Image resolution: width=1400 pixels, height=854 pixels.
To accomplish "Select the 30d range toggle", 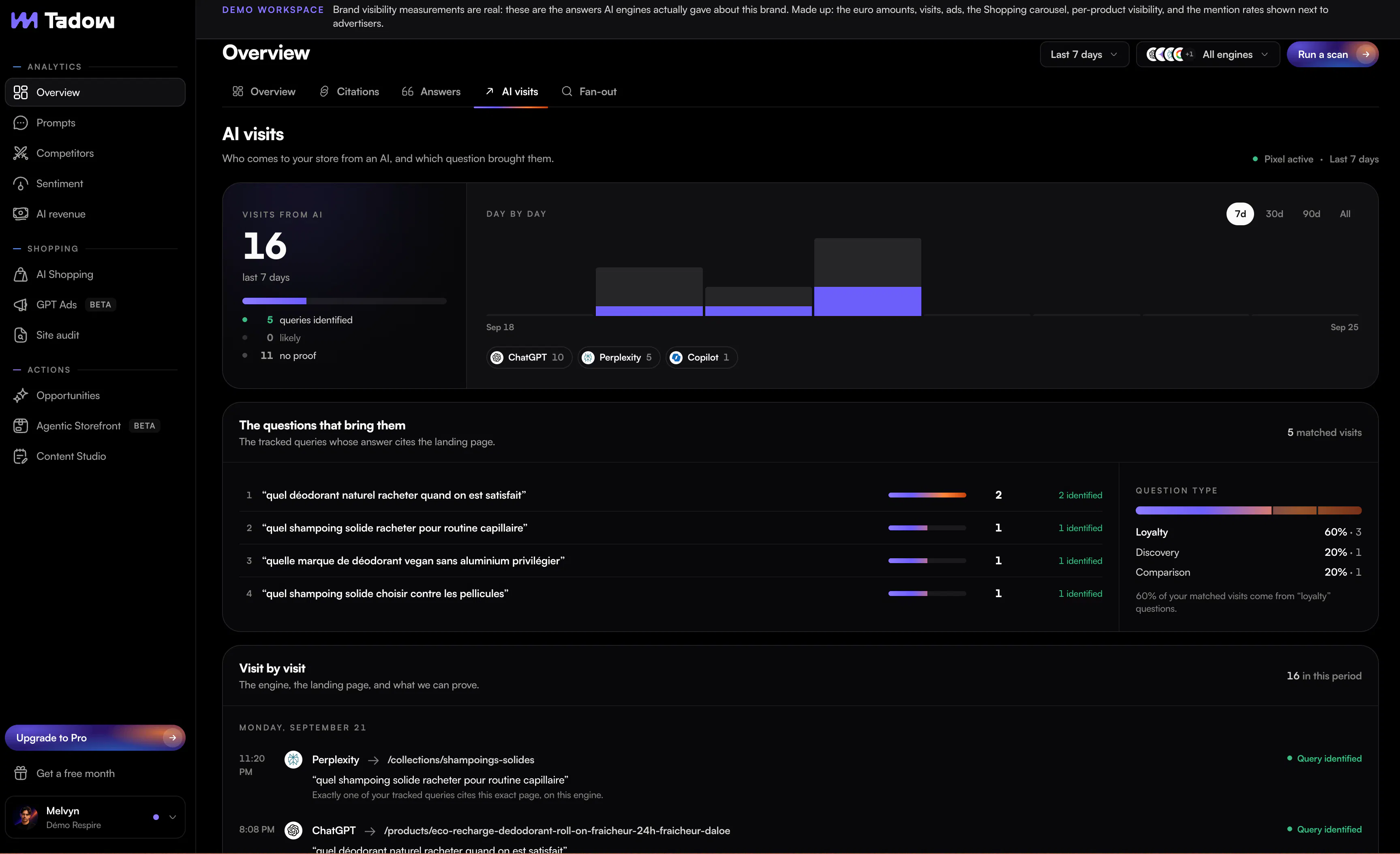I will tap(1274, 214).
